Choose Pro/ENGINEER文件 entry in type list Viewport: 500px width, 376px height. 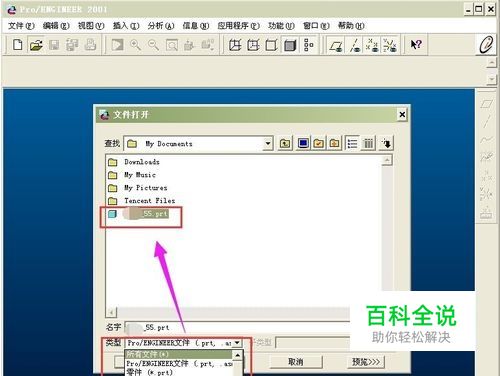point(179,364)
